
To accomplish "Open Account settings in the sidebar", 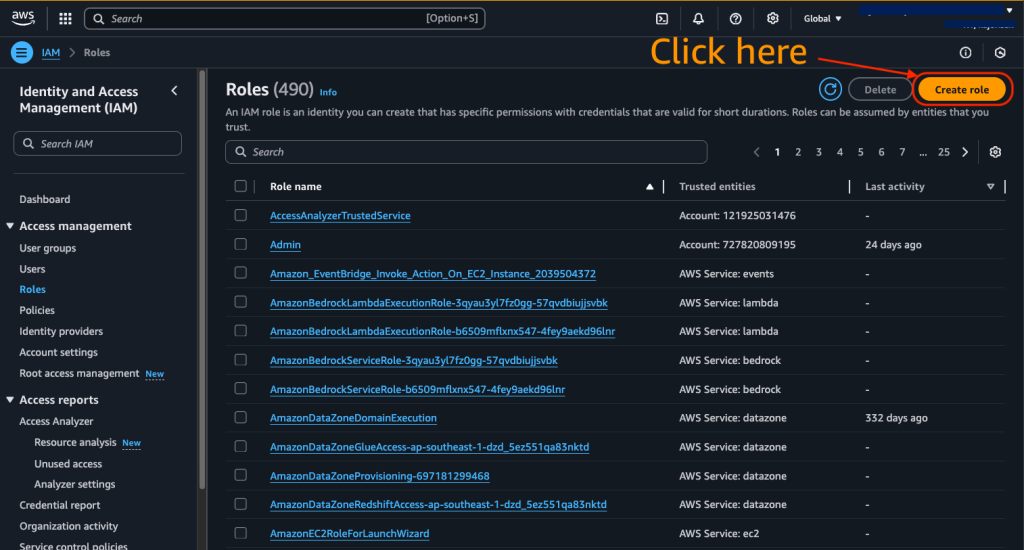I will tap(58, 352).
